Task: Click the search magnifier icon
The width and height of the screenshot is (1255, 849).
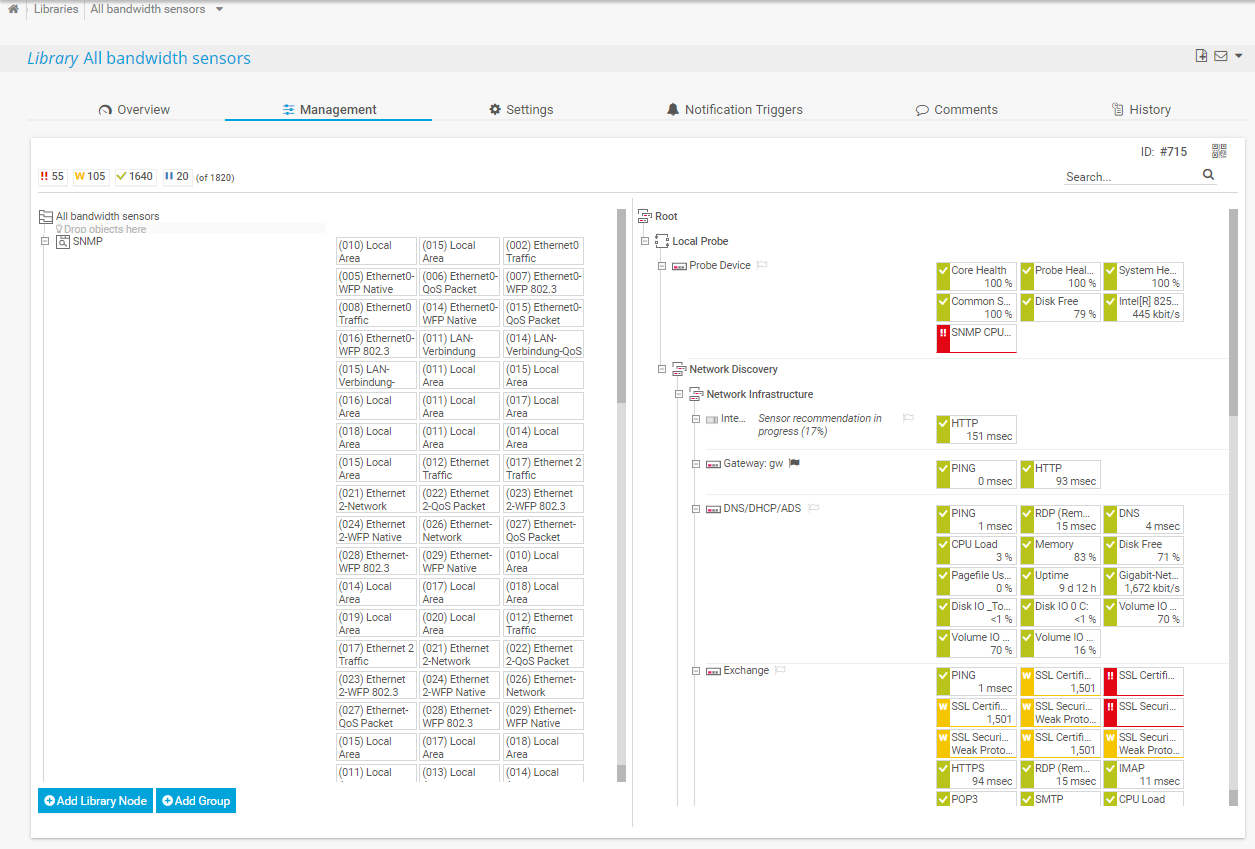Action: tap(1208, 175)
